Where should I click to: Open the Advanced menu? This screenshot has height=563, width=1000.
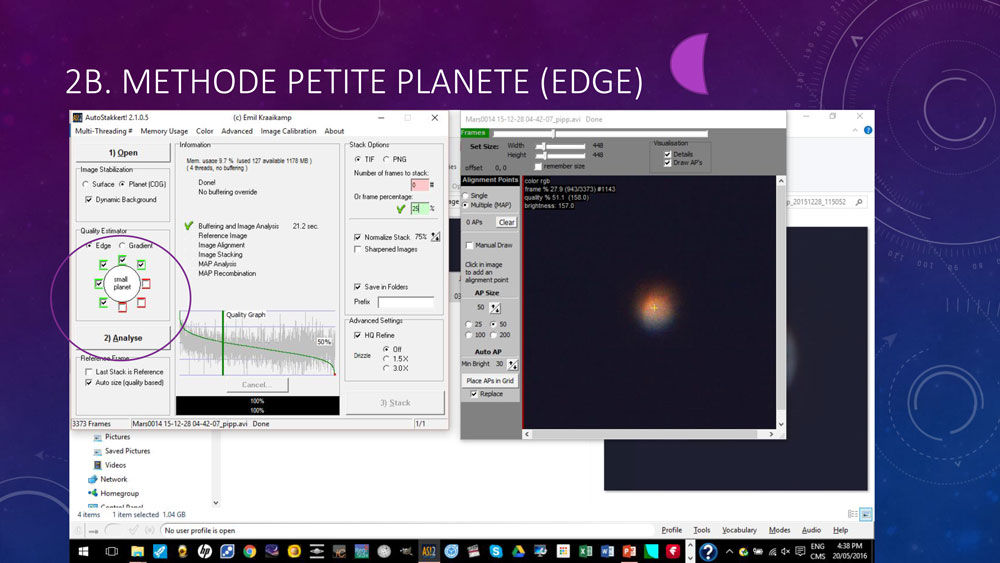pos(237,131)
